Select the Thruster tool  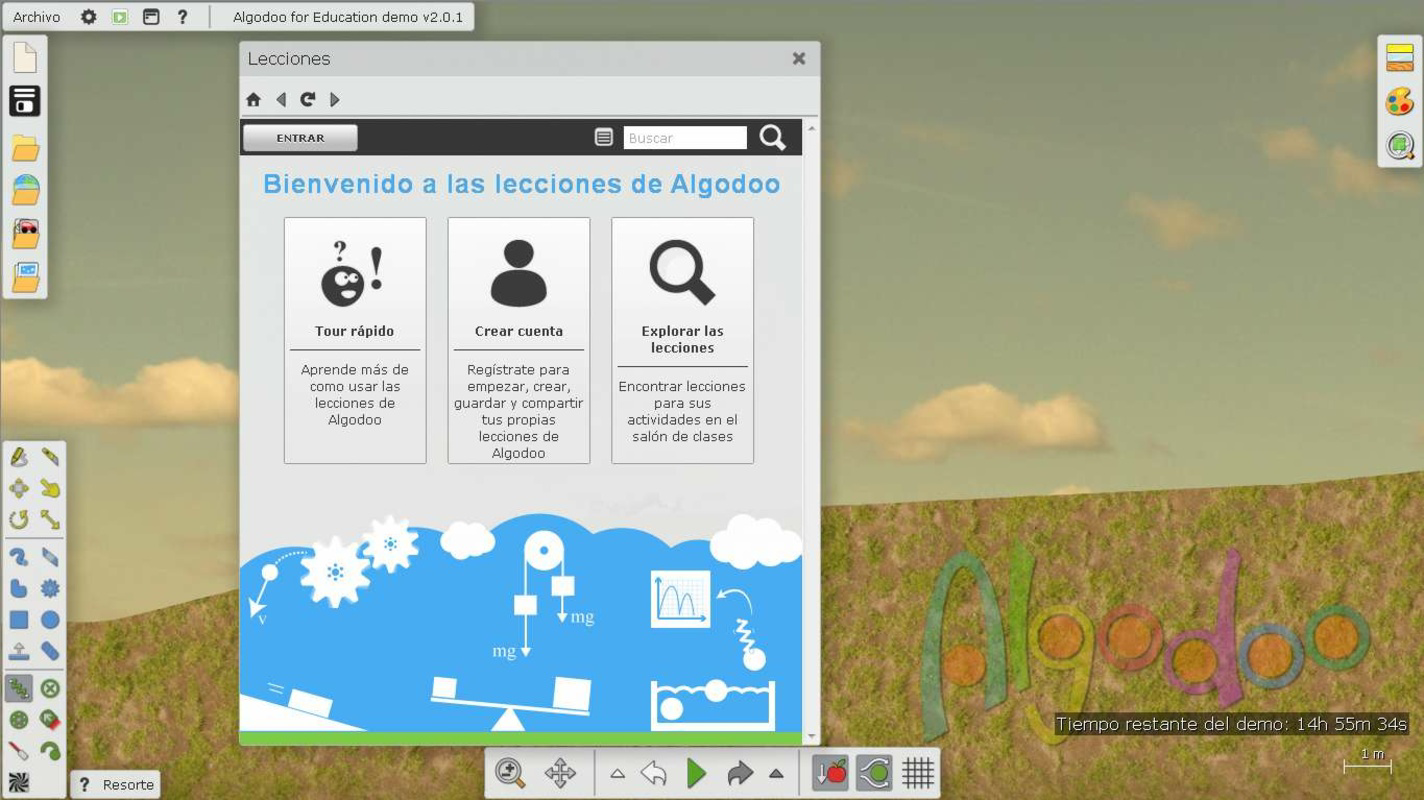[50, 719]
